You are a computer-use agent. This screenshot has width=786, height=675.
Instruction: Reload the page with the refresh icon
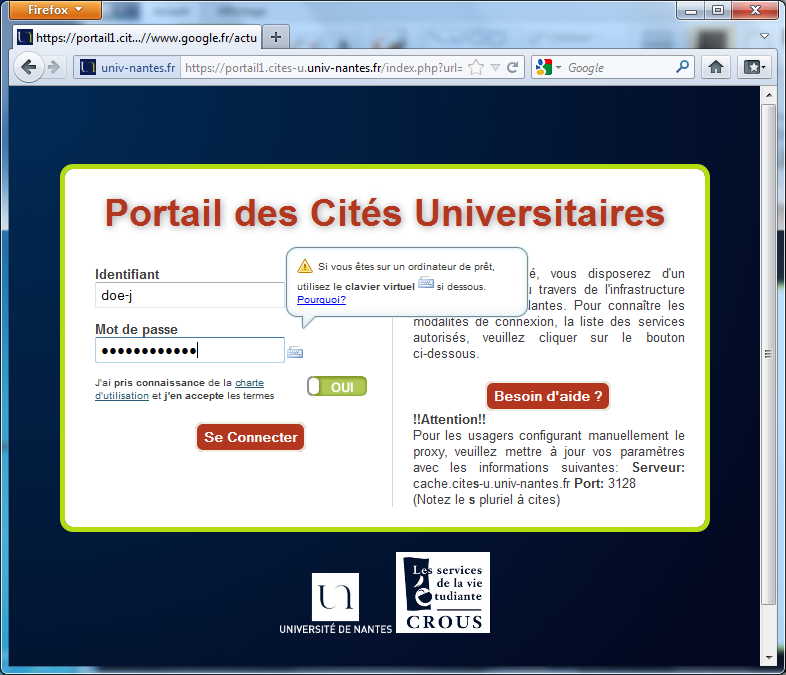[x=512, y=68]
